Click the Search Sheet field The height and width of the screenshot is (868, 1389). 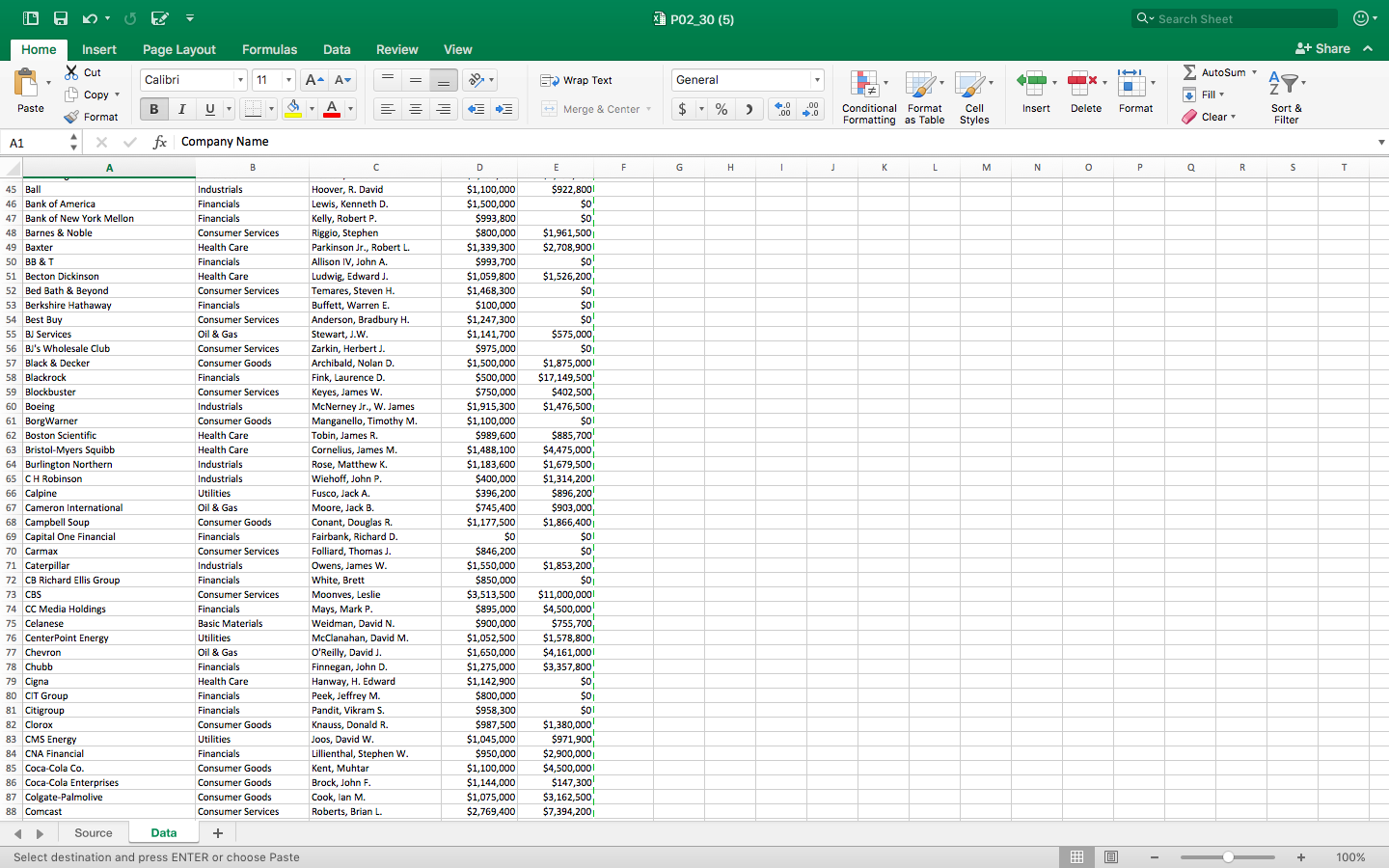click(x=1235, y=18)
